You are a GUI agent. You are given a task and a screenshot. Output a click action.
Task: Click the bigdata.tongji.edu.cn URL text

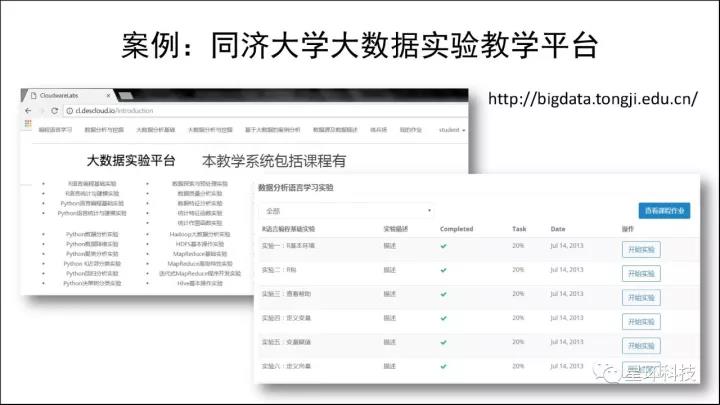point(593,99)
